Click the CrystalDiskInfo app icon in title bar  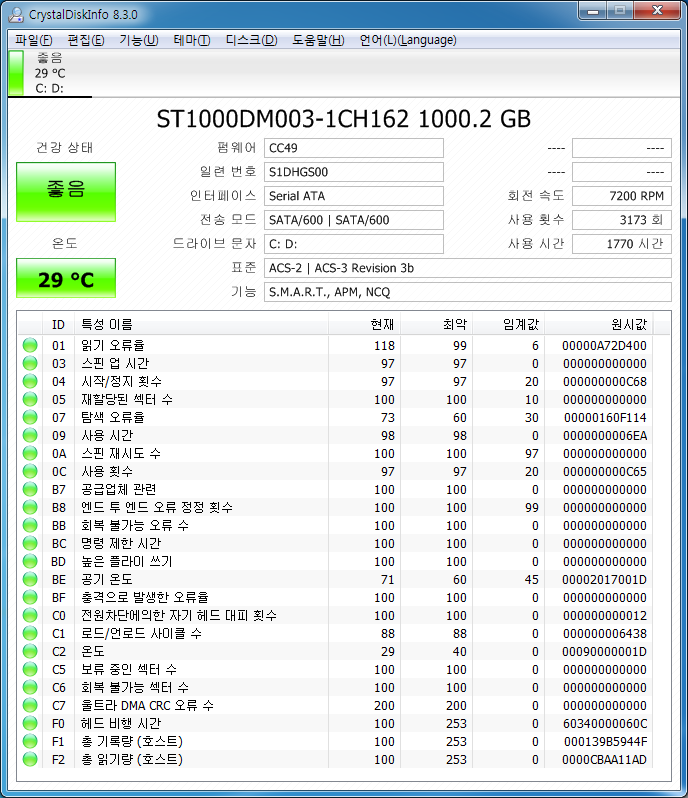[15, 14]
